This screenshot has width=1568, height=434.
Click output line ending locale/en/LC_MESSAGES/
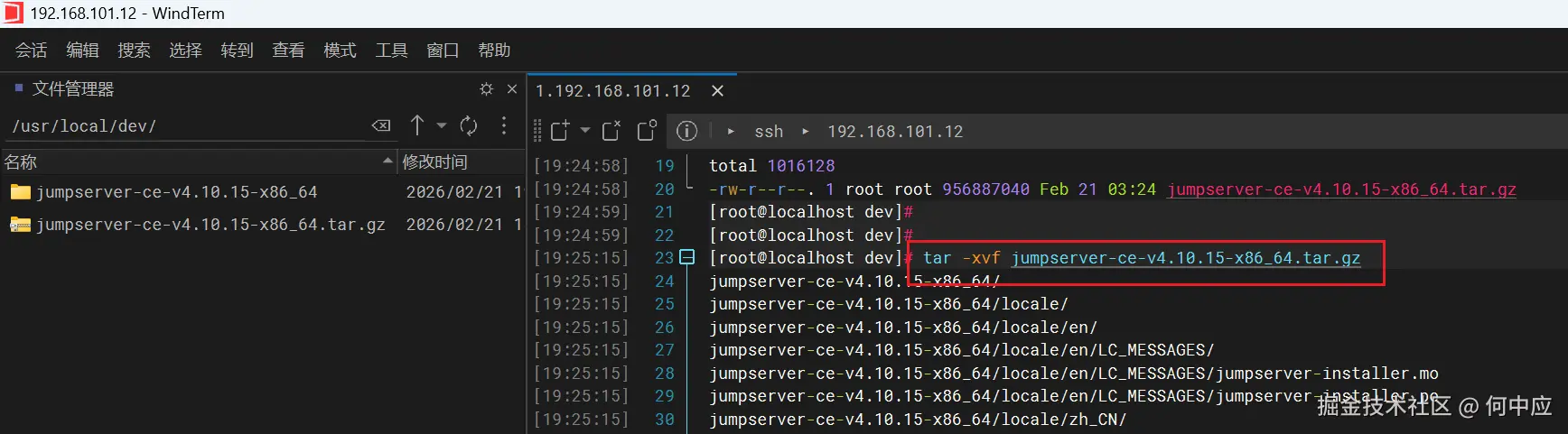[x=962, y=350]
